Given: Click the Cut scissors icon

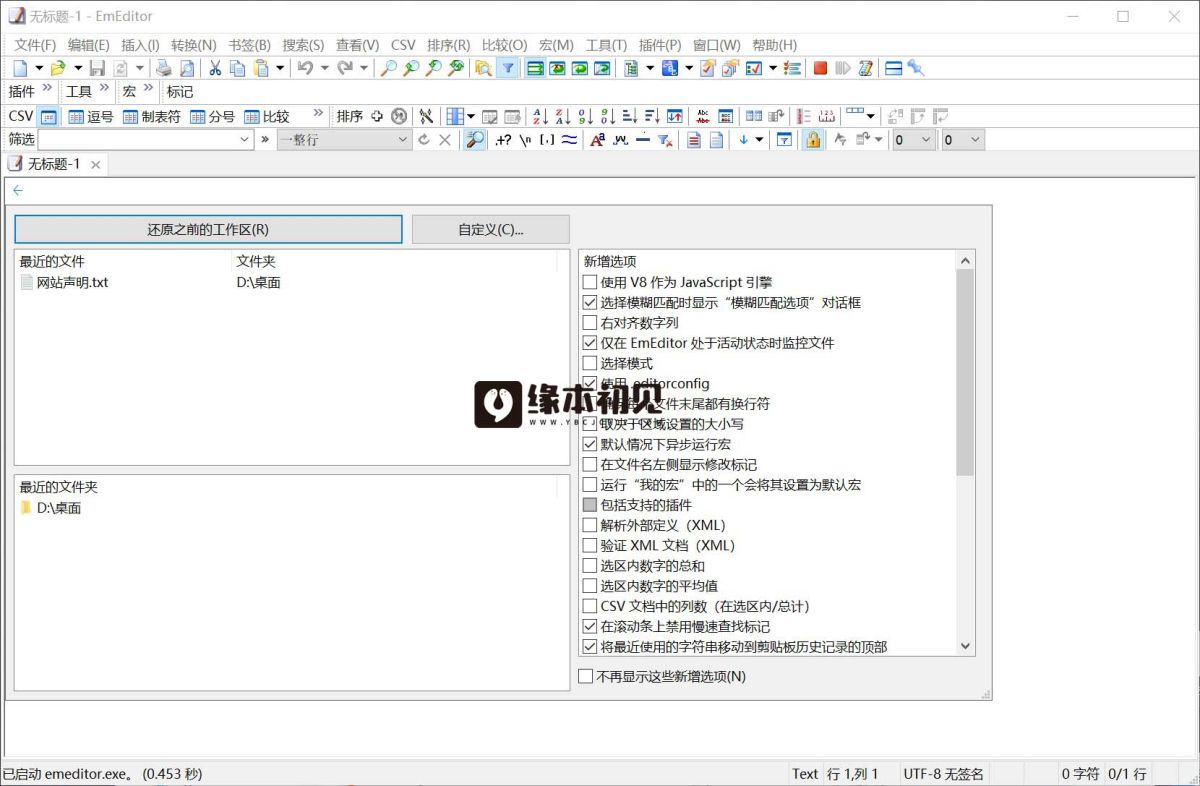Looking at the screenshot, I should 215,68.
